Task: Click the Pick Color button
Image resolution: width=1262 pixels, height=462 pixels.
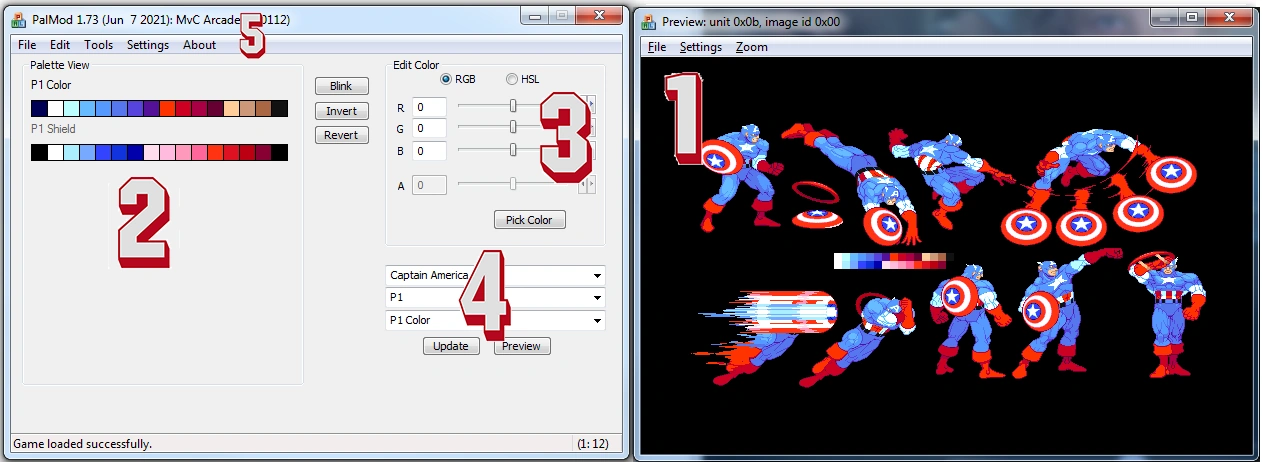Action: click(529, 220)
